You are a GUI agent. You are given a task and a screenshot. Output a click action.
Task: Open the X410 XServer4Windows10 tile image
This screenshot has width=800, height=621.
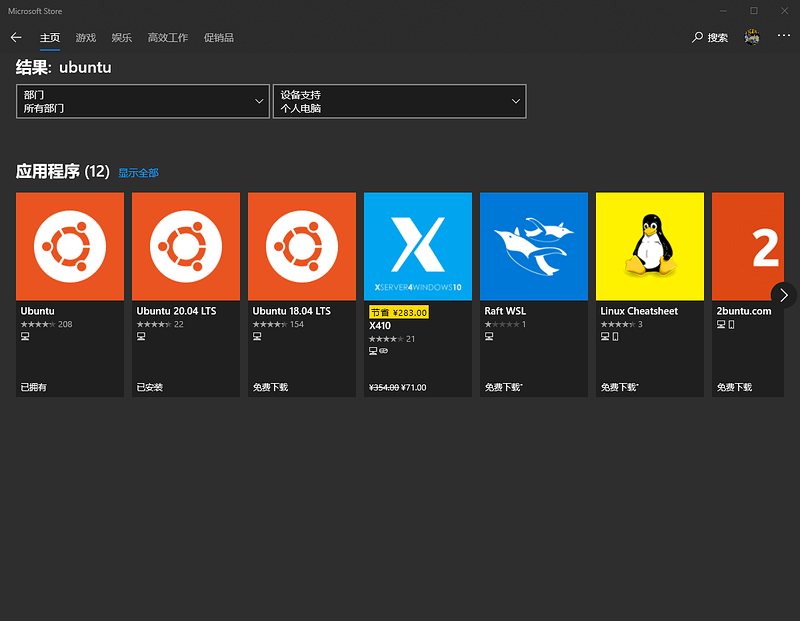(x=418, y=246)
